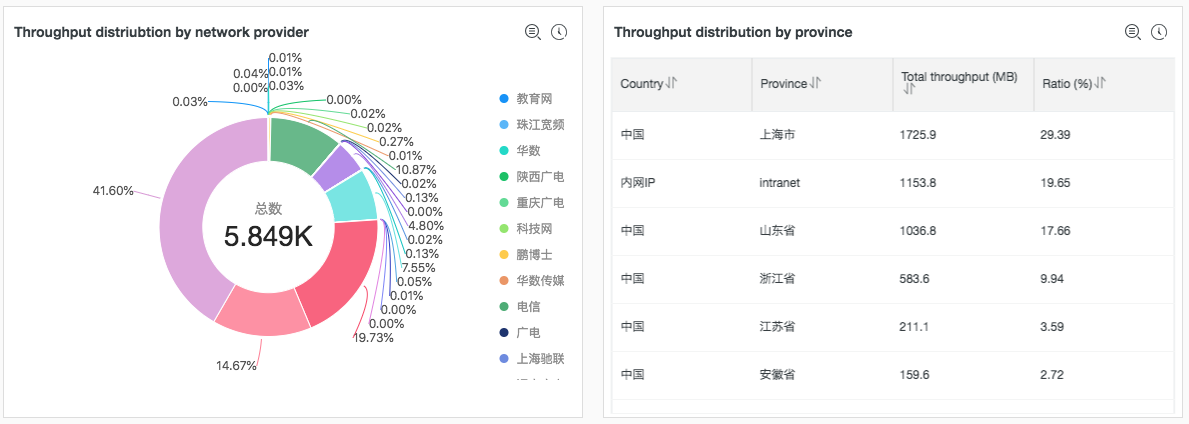
Task: Toggle 电信 legend entry
Action: [x=519, y=306]
